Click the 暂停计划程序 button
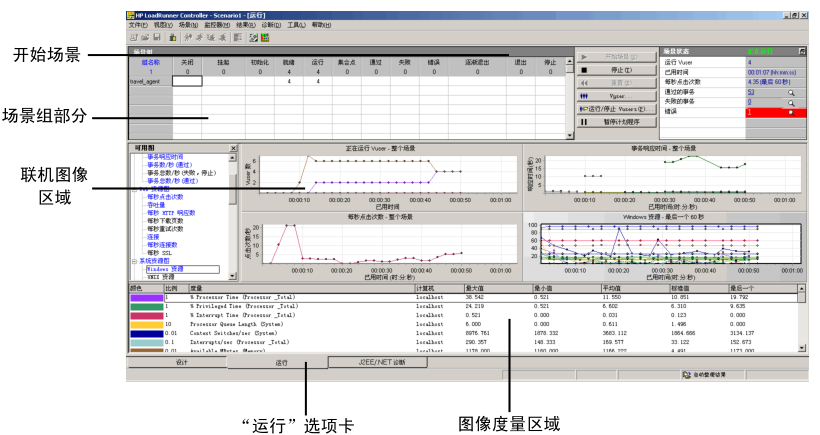Image resolution: width=820 pixels, height=435 pixels. point(617,122)
